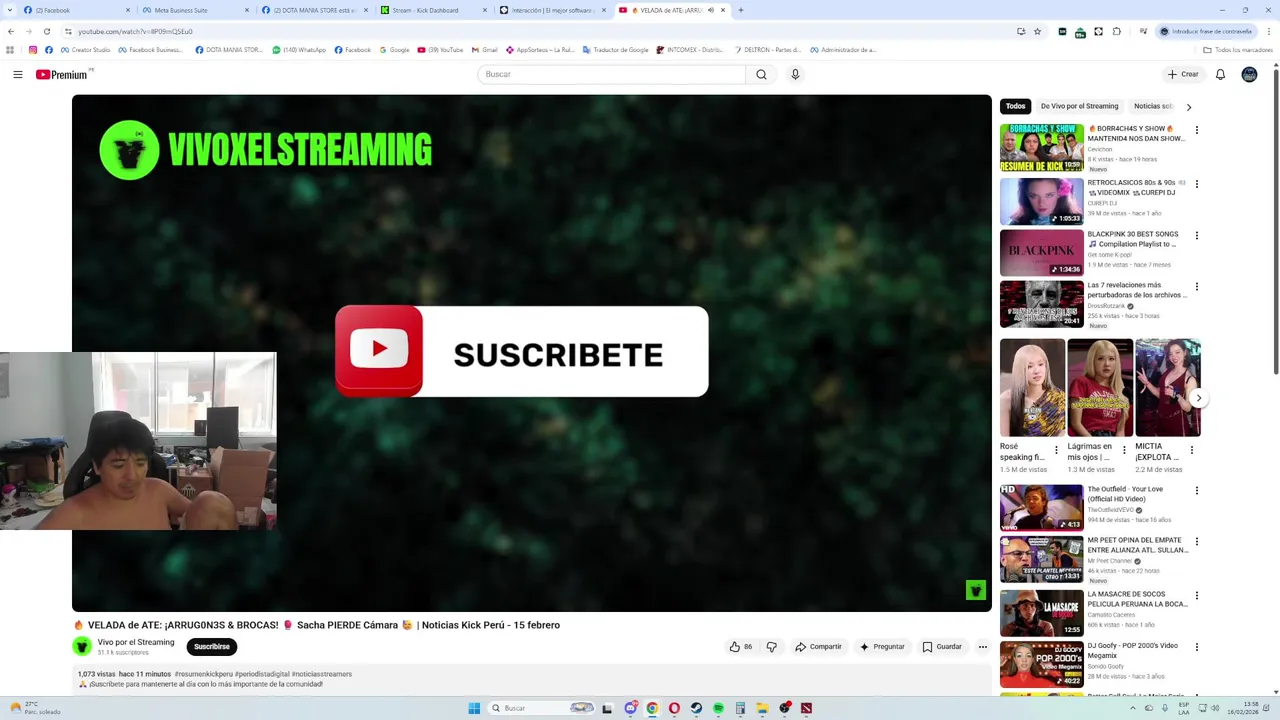Open Chrome extensions puzzle icon
This screenshot has width=1280, height=720.
(x=1116, y=31)
